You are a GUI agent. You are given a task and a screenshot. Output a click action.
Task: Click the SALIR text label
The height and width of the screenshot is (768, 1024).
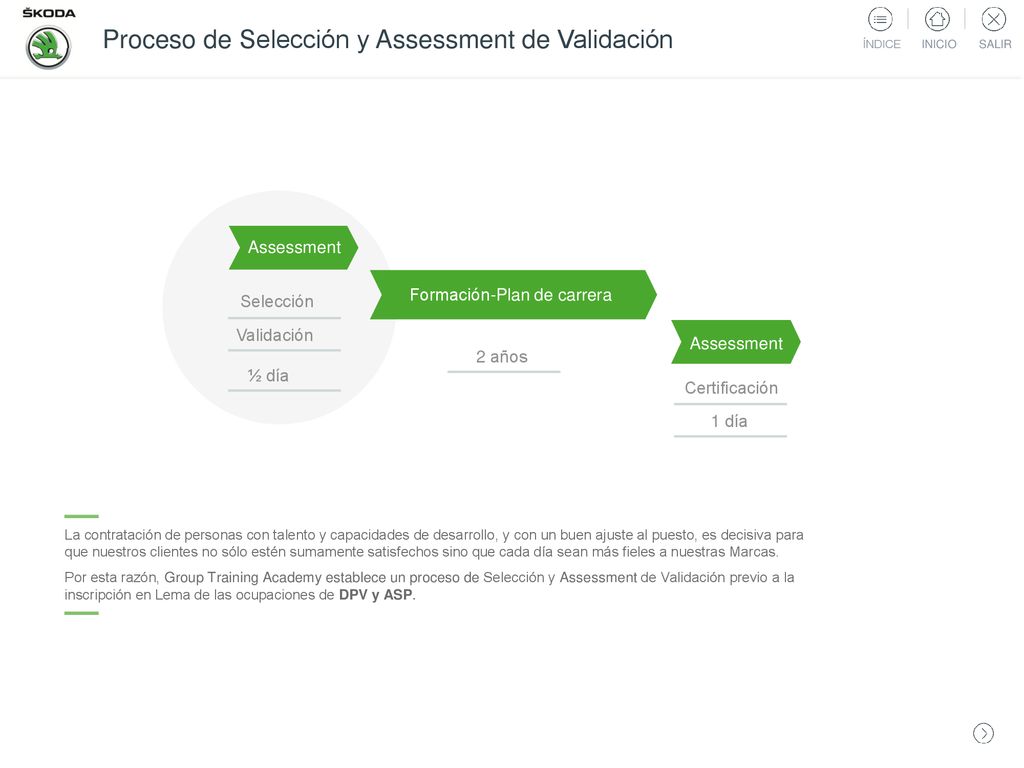tap(995, 44)
